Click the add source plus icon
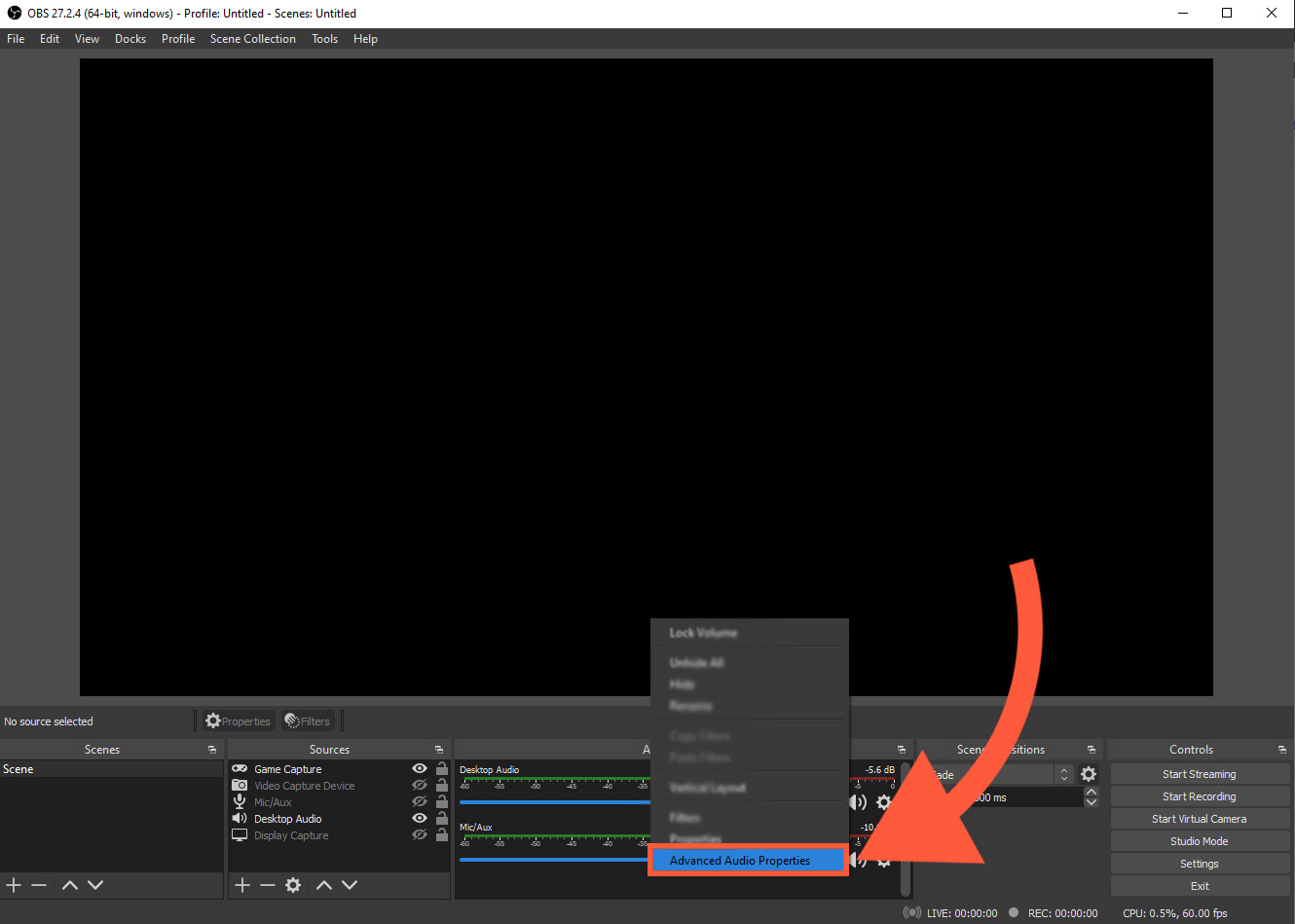The image size is (1295, 924). pos(242,885)
